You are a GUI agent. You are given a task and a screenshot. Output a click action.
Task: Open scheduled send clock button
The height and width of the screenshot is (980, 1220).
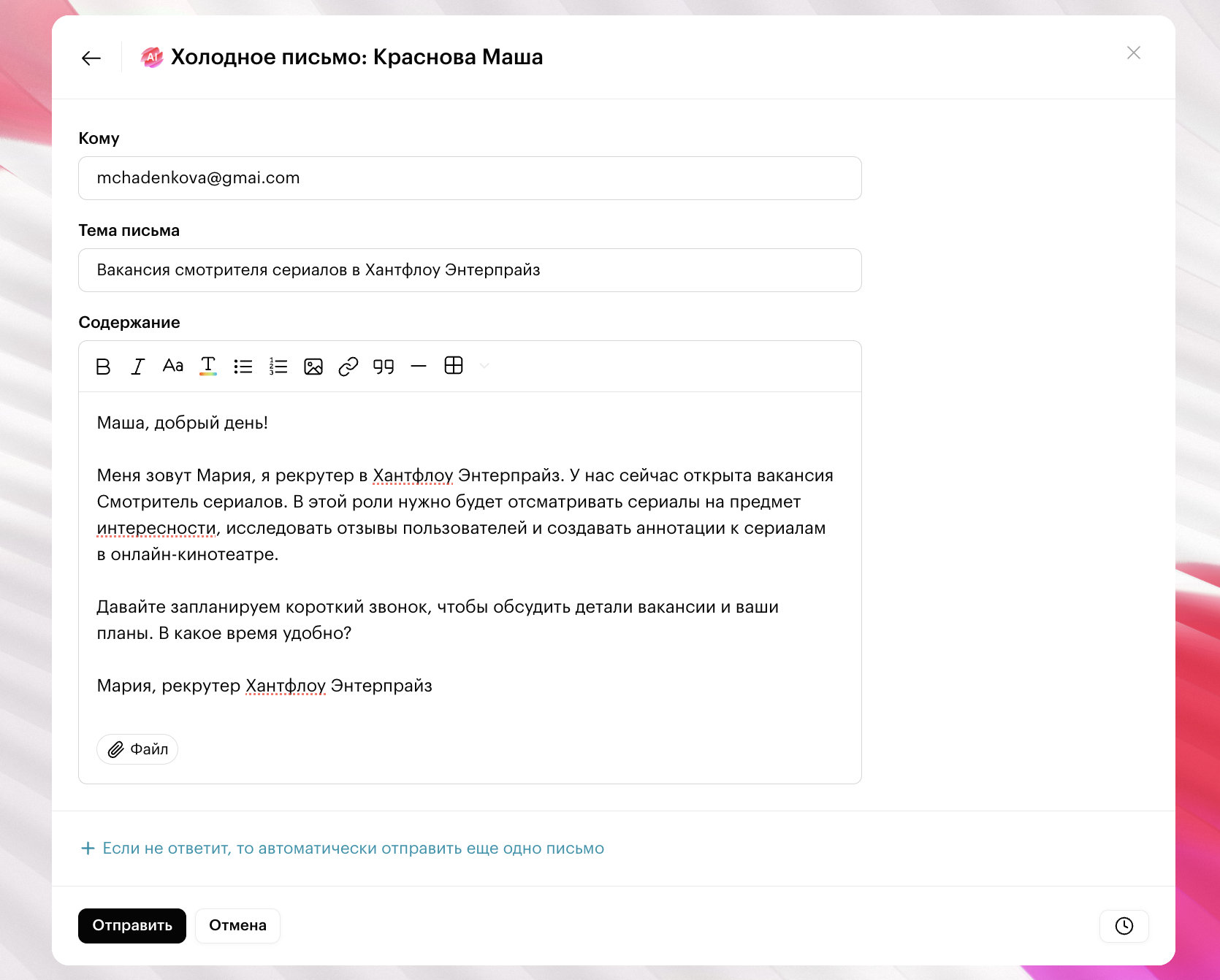(x=1124, y=926)
